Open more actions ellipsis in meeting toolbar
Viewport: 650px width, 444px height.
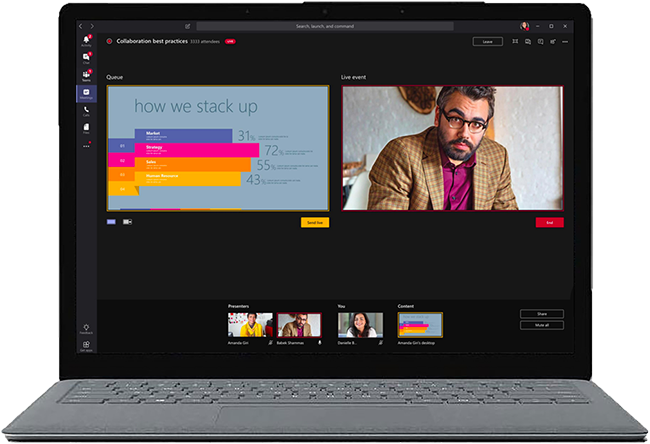point(565,41)
